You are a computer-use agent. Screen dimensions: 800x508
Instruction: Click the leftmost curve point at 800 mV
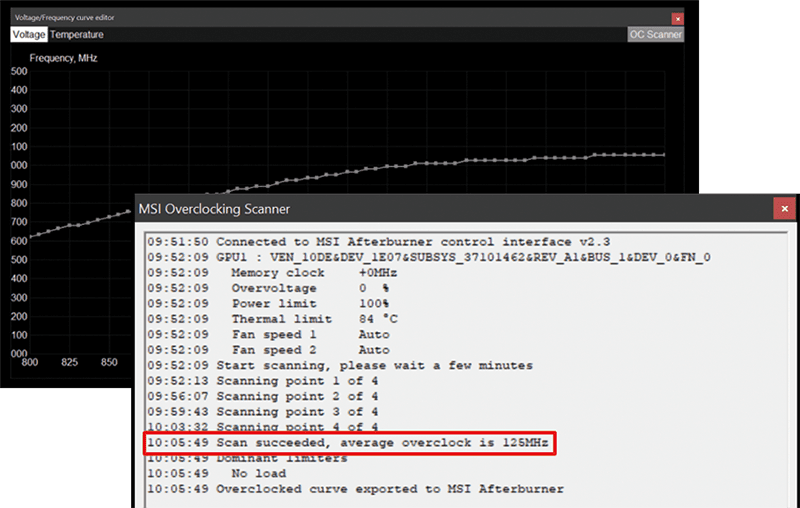[x=30, y=237]
